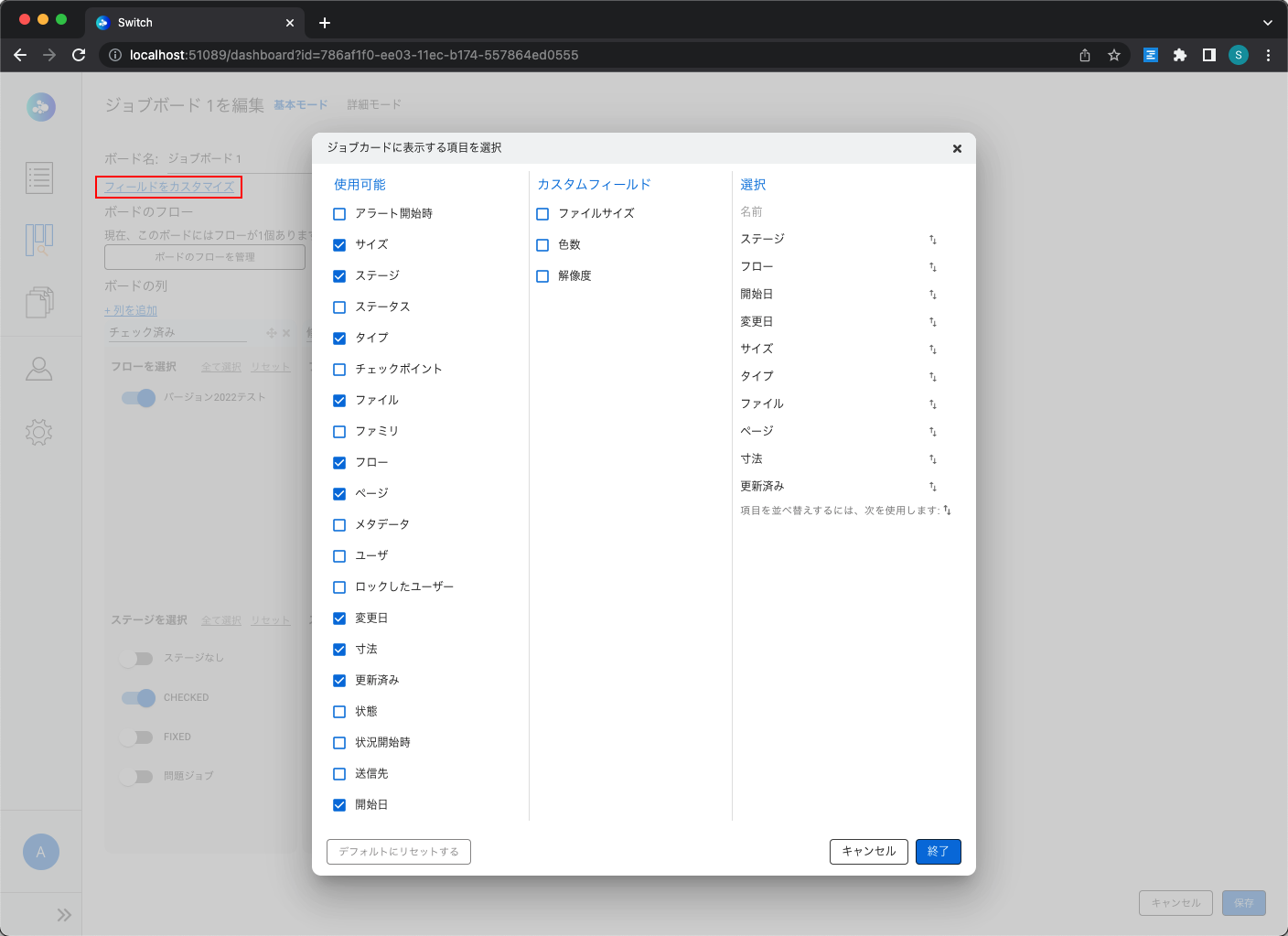The image size is (1288, 936).
Task: Click reorder arrows for 寸法 row in the selected list
Action: [933, 459]
